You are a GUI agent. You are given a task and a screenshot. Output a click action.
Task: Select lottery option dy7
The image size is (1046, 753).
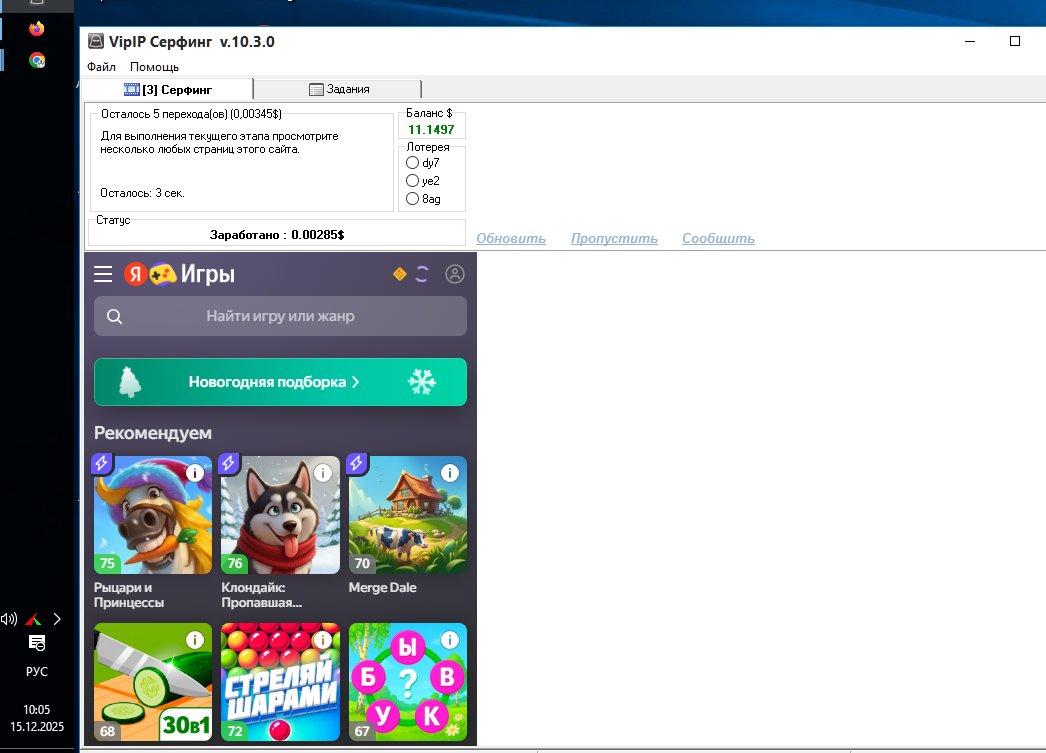coord(412,163)
